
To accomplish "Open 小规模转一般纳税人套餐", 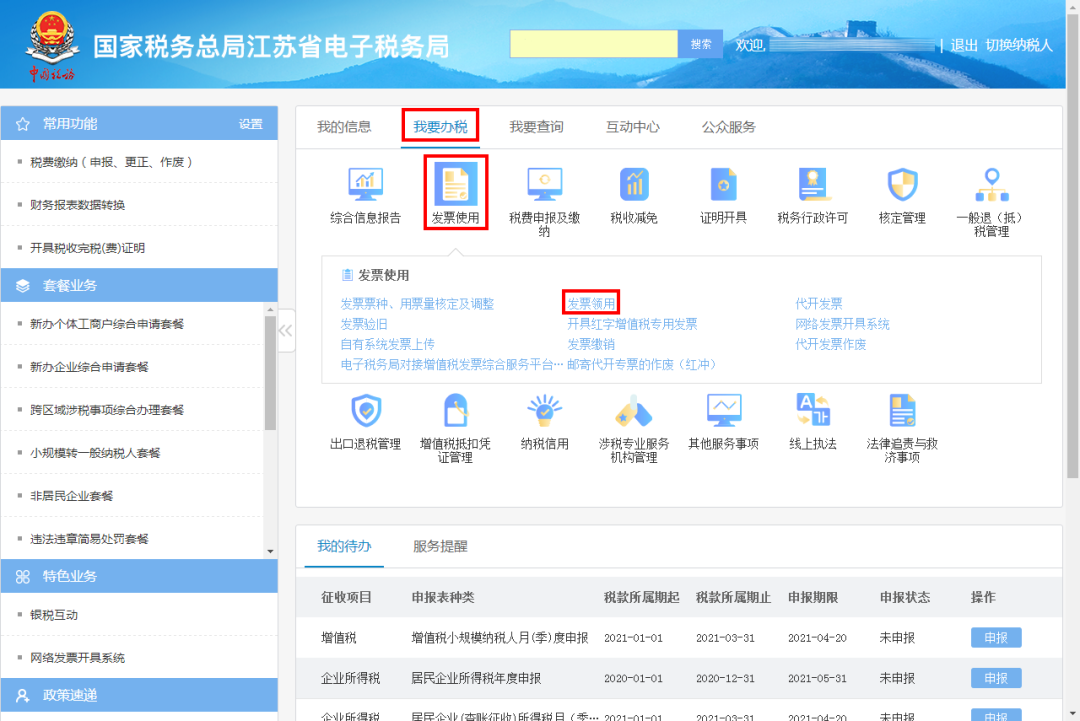I will click(x=95, y=453).
